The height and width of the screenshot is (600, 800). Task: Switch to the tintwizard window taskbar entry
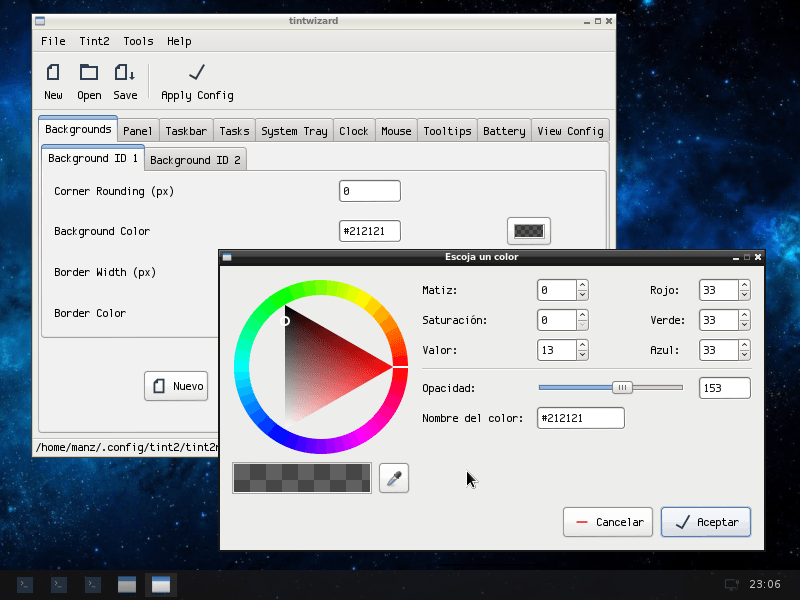pos(127,585)
